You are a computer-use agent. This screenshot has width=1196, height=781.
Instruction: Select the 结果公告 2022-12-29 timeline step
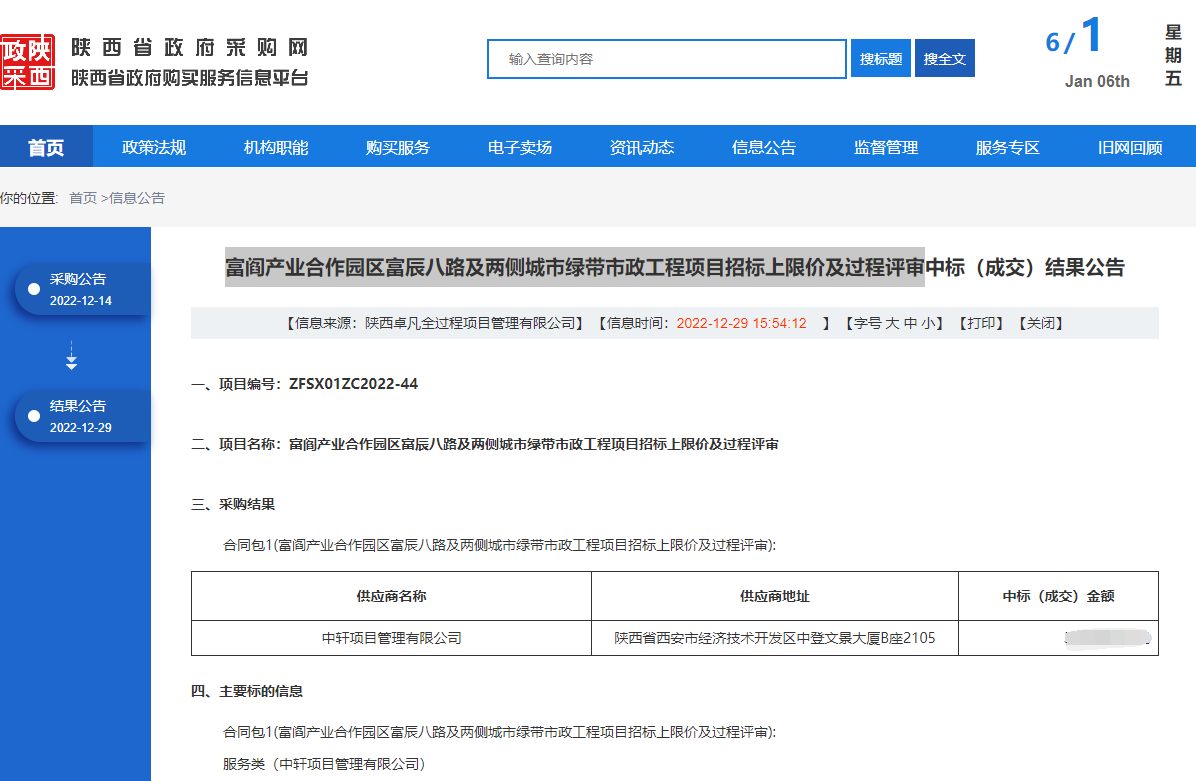81,416
